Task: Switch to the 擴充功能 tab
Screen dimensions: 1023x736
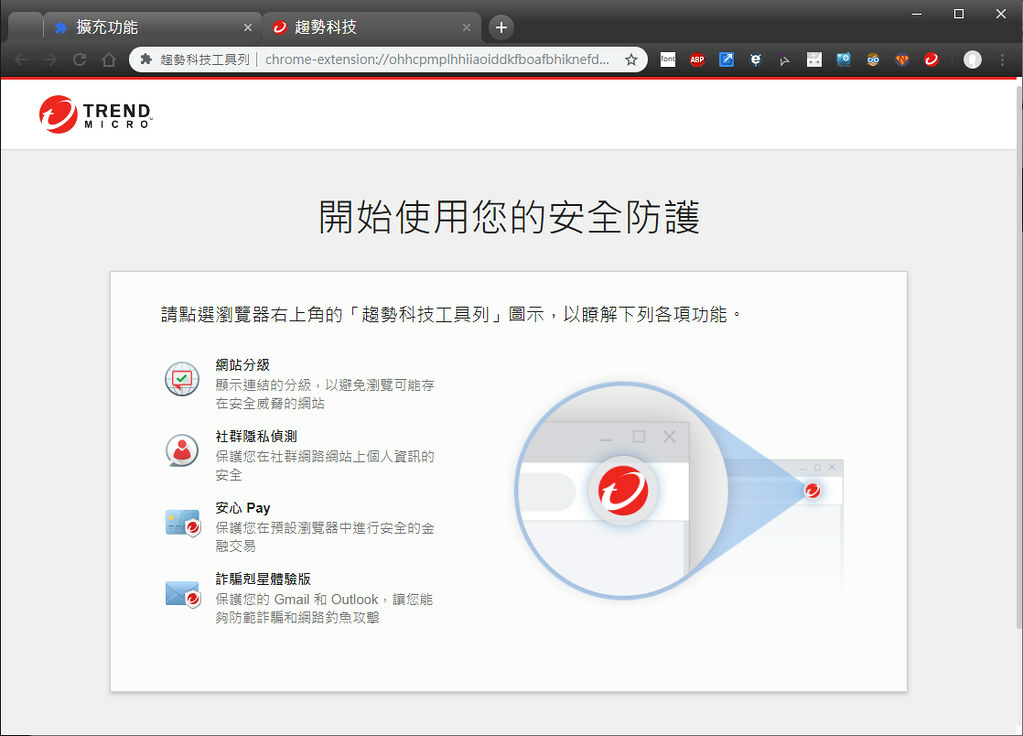Action: pos(152,27)
